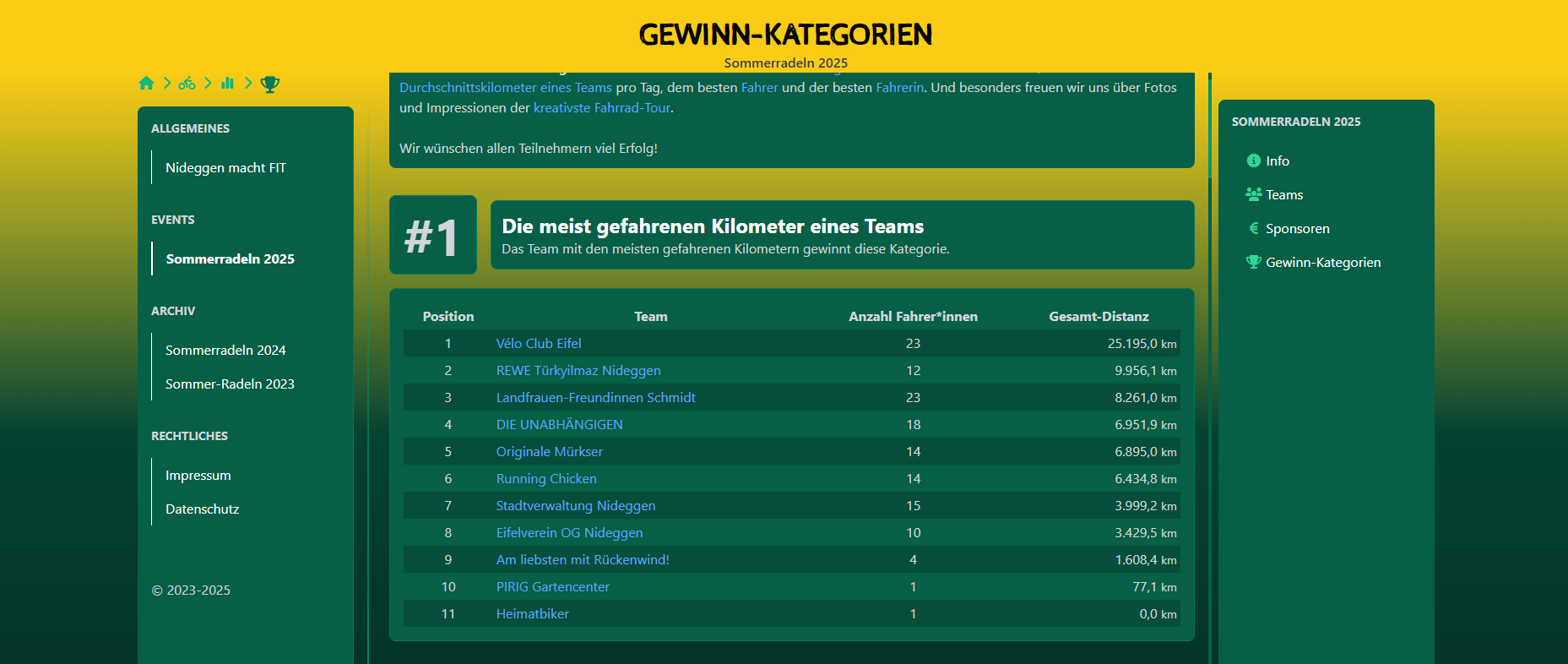
Task: Open the Sommerradeln 2024 archive
Action: 225,350
